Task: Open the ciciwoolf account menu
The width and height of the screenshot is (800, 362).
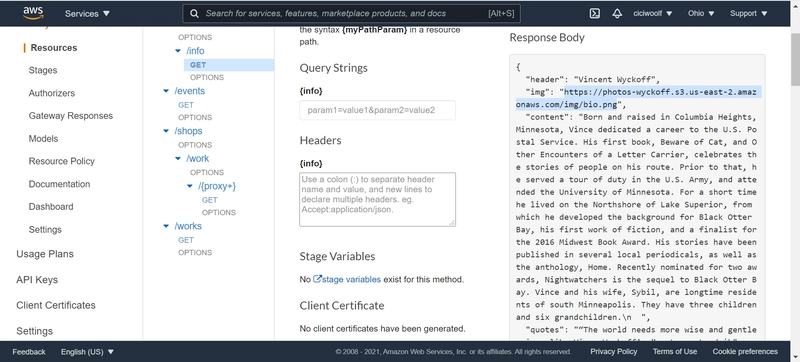Action: point(653,14)
